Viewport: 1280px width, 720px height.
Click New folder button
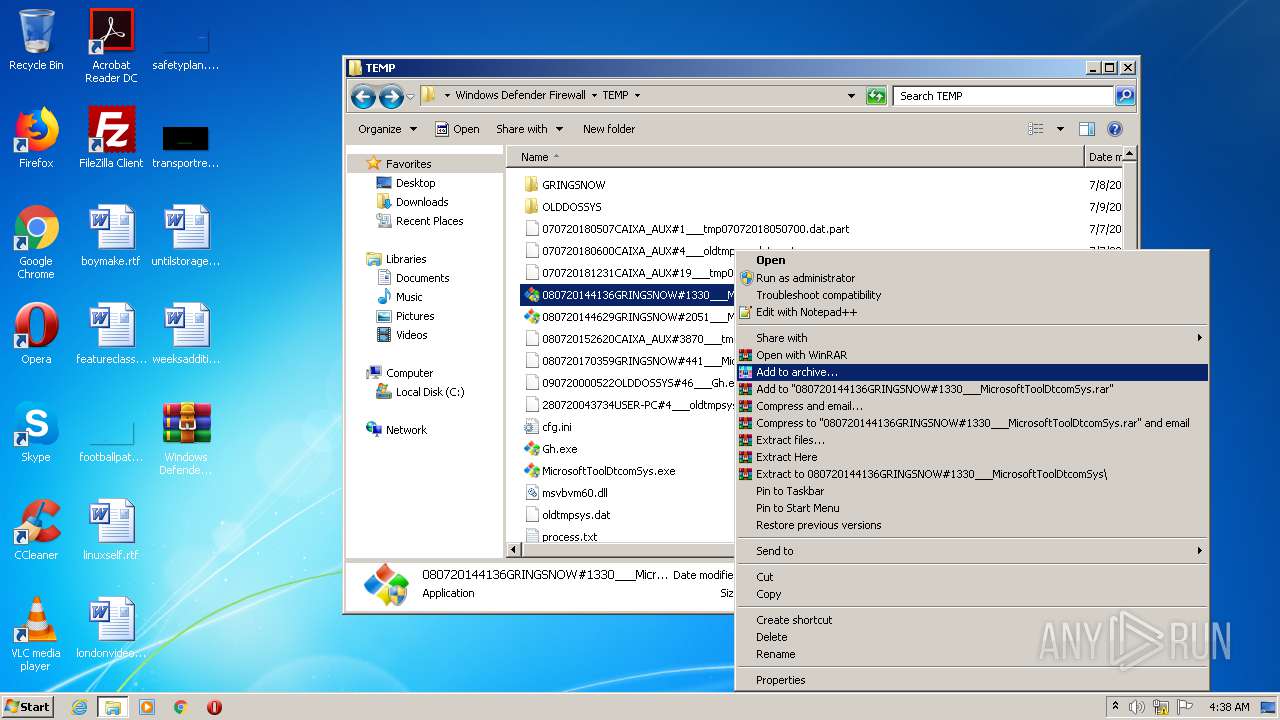click(x=609, y=129)
